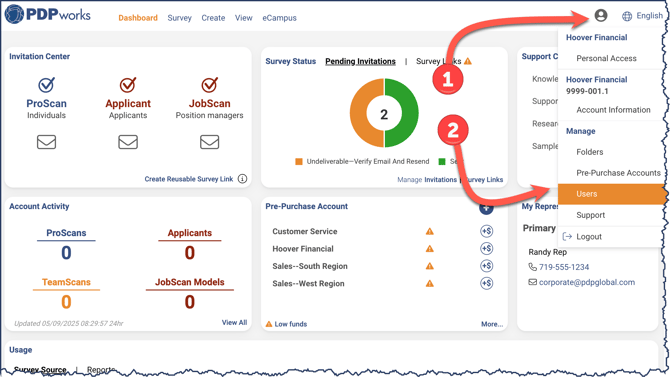
Task: Click green donut chart segment
Action: click(x=410, y=113)
